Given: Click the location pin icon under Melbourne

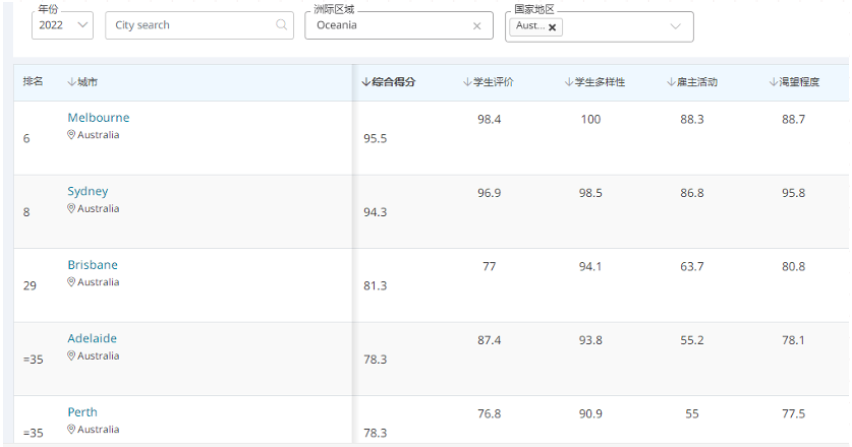Looking at the screenshot, I should [71, 135].
